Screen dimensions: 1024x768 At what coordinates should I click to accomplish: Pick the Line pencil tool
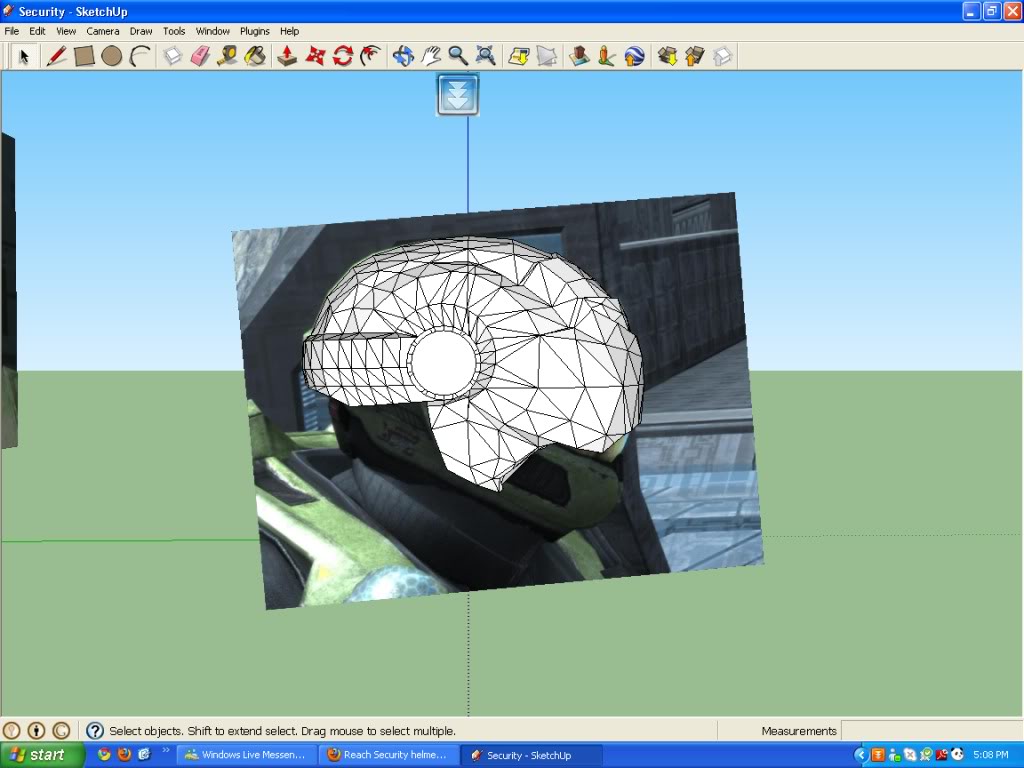56,57
